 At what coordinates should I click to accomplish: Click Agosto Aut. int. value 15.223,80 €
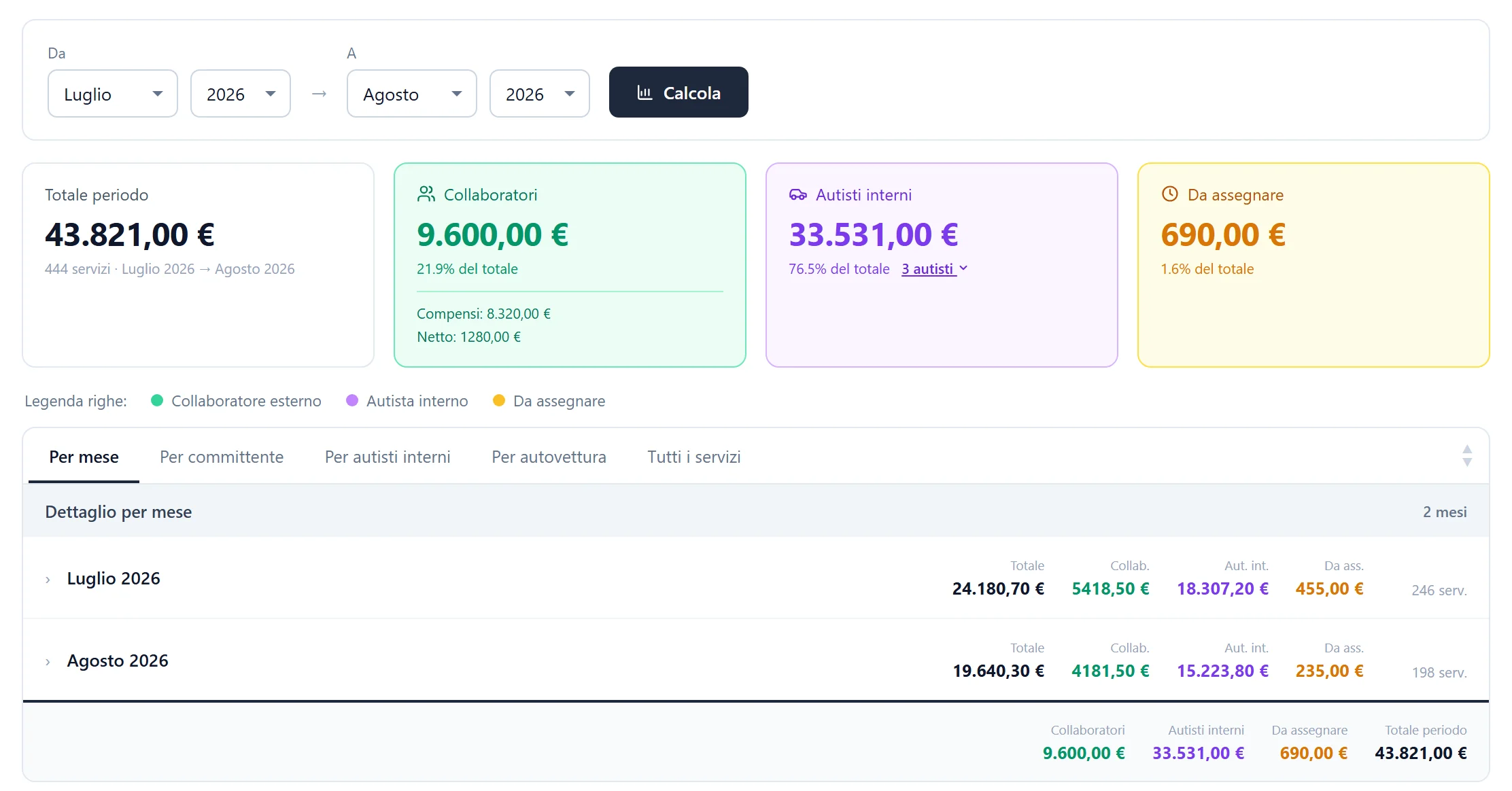coord(1222,671)
